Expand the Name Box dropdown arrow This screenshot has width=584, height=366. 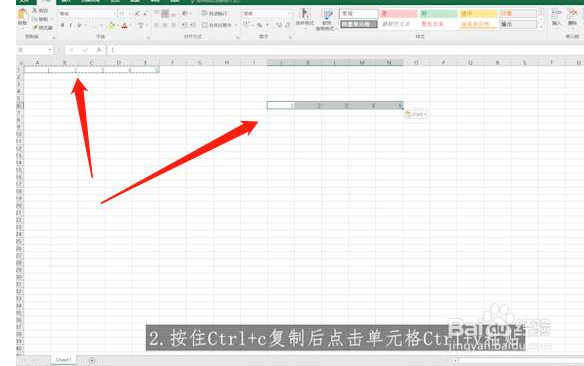(x=50, y=50)
